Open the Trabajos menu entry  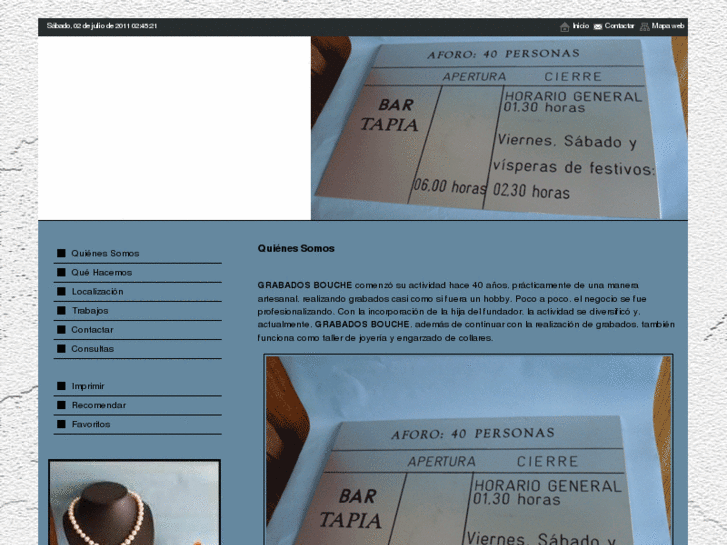click(90, 310)
